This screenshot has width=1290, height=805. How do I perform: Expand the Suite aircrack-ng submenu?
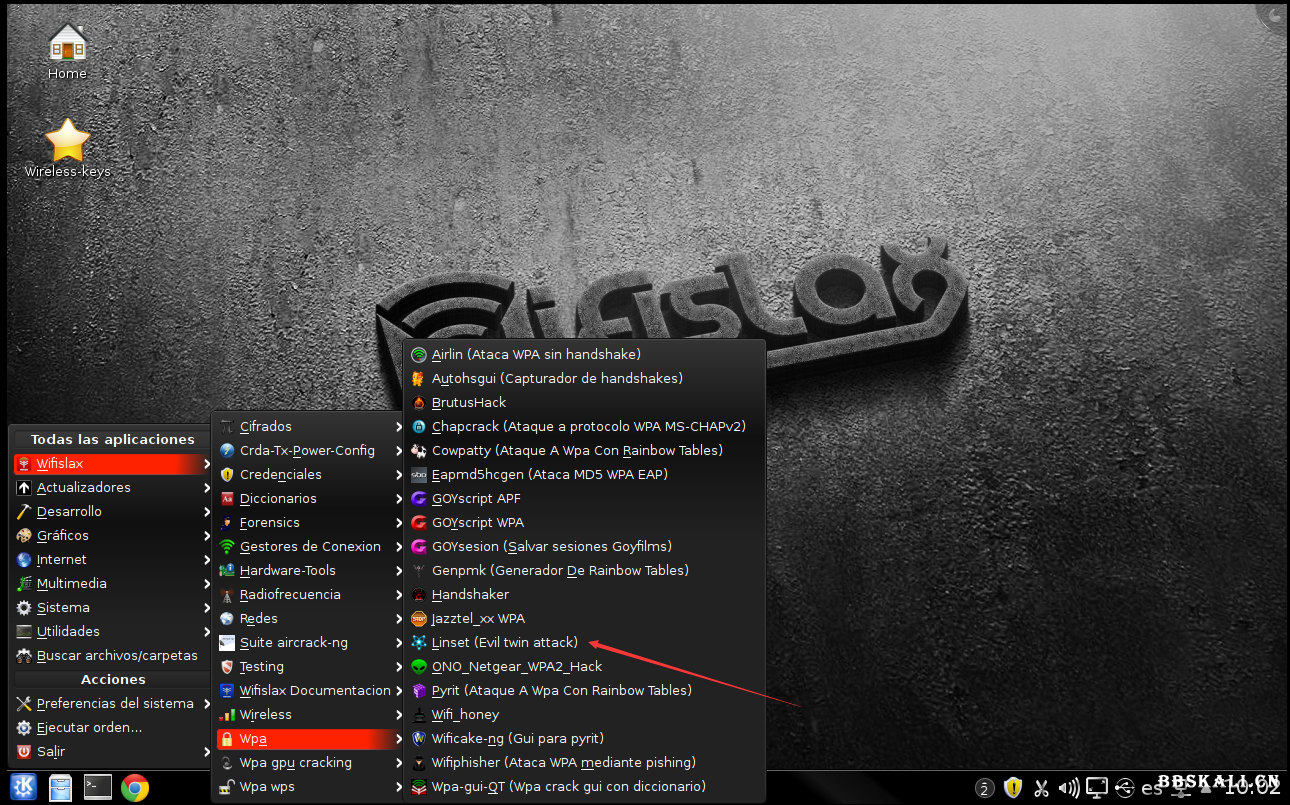pos(293,642)
